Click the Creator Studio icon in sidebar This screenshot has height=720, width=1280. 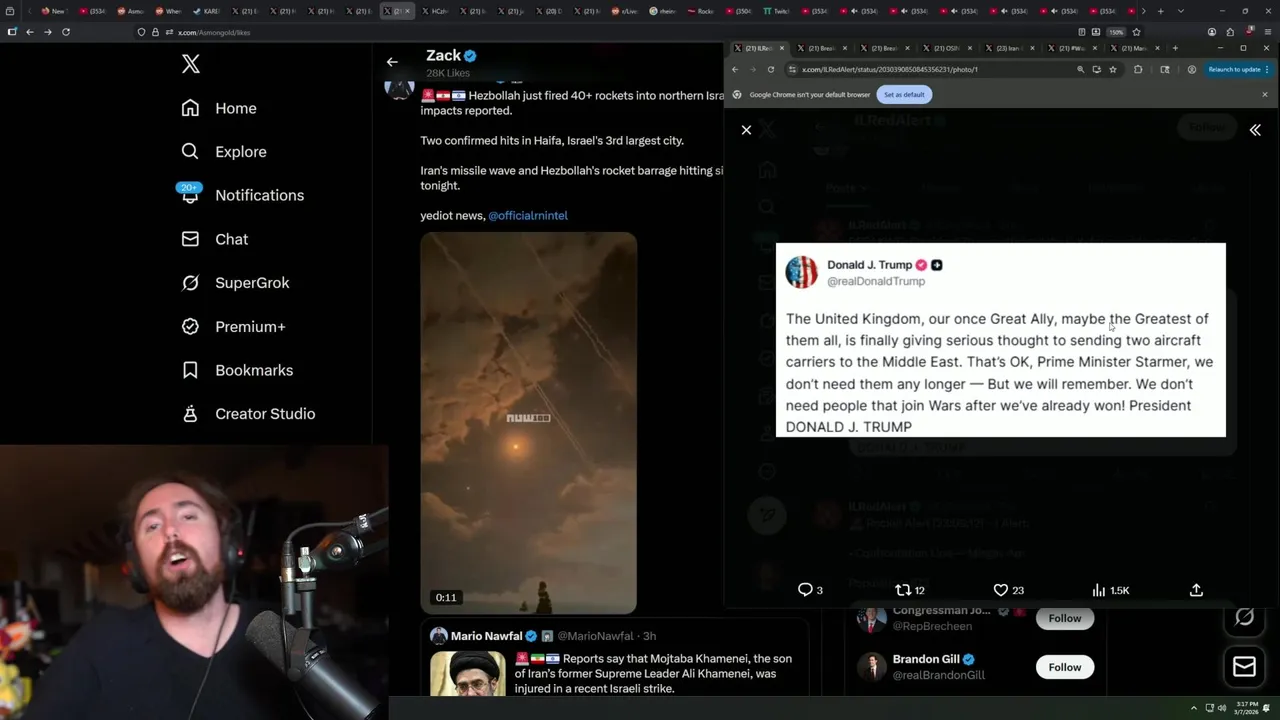pyautogui.click(x=190, y=413)
